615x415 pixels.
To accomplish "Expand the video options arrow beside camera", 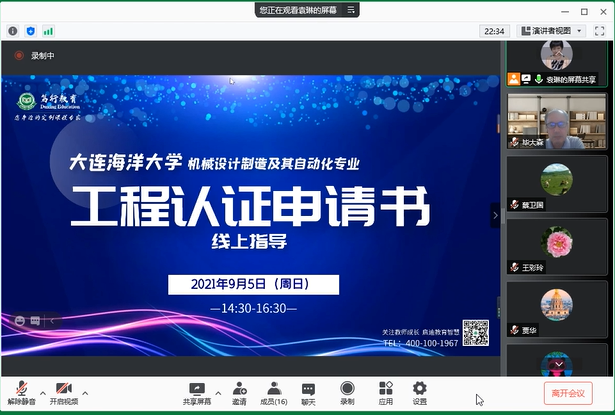I will 85,384.
